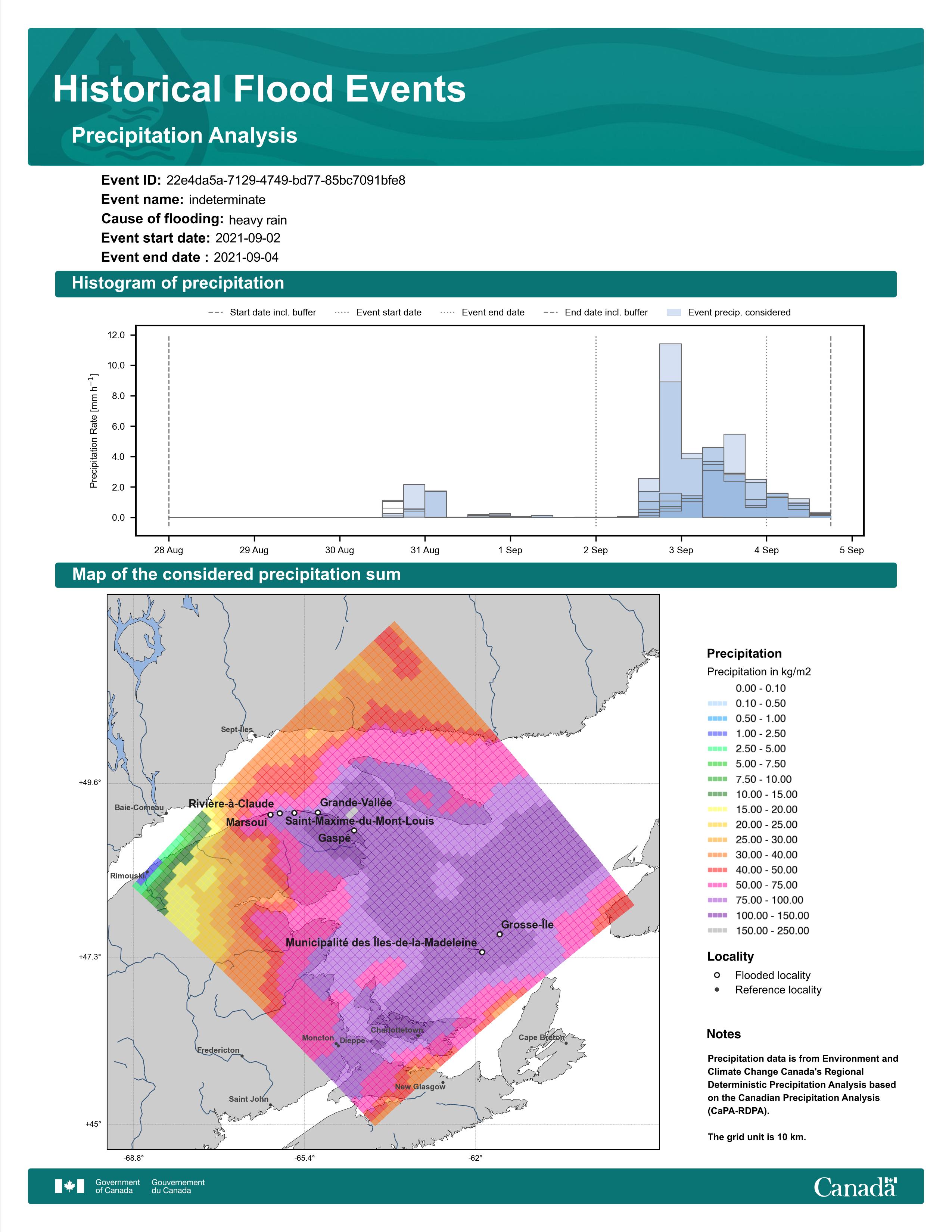
Task: Click the 50.00 - 75.00 pink swatch
Action: [717, 885]
